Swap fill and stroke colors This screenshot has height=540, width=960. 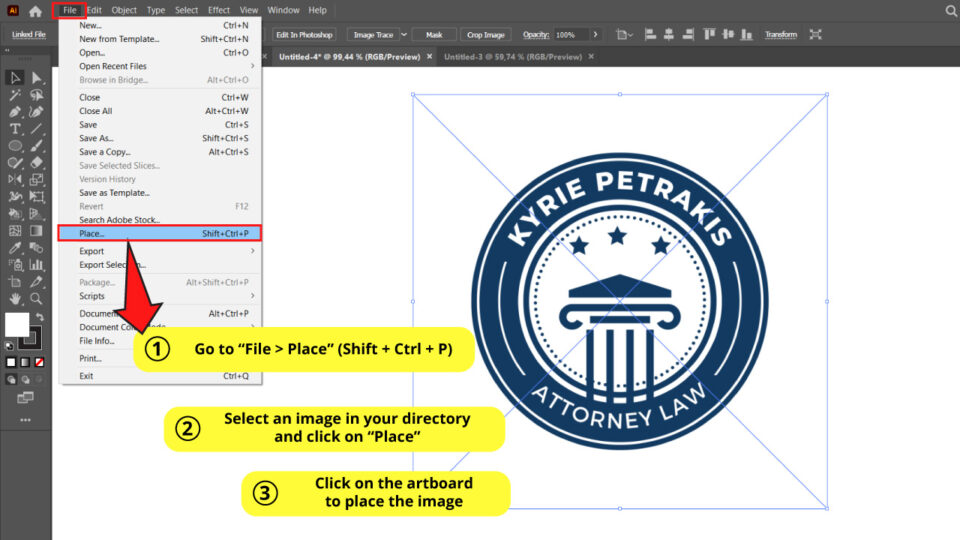[40, 317]
